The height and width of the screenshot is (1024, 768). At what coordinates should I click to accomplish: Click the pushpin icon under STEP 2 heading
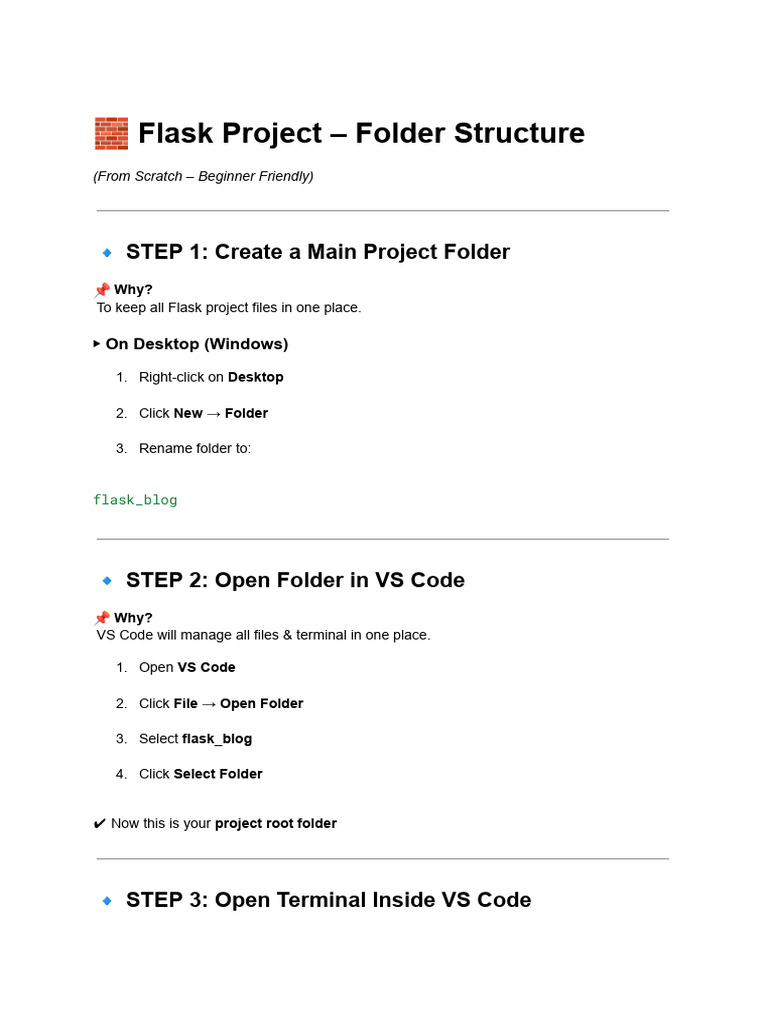pyautogui.click(x=101, y=618)
